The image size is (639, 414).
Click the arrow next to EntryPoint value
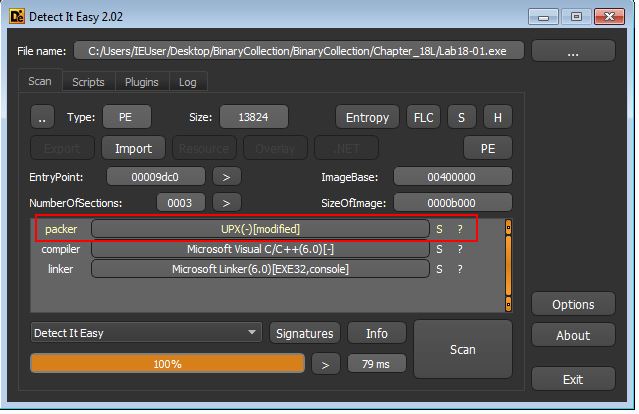[x=227, y=177]
